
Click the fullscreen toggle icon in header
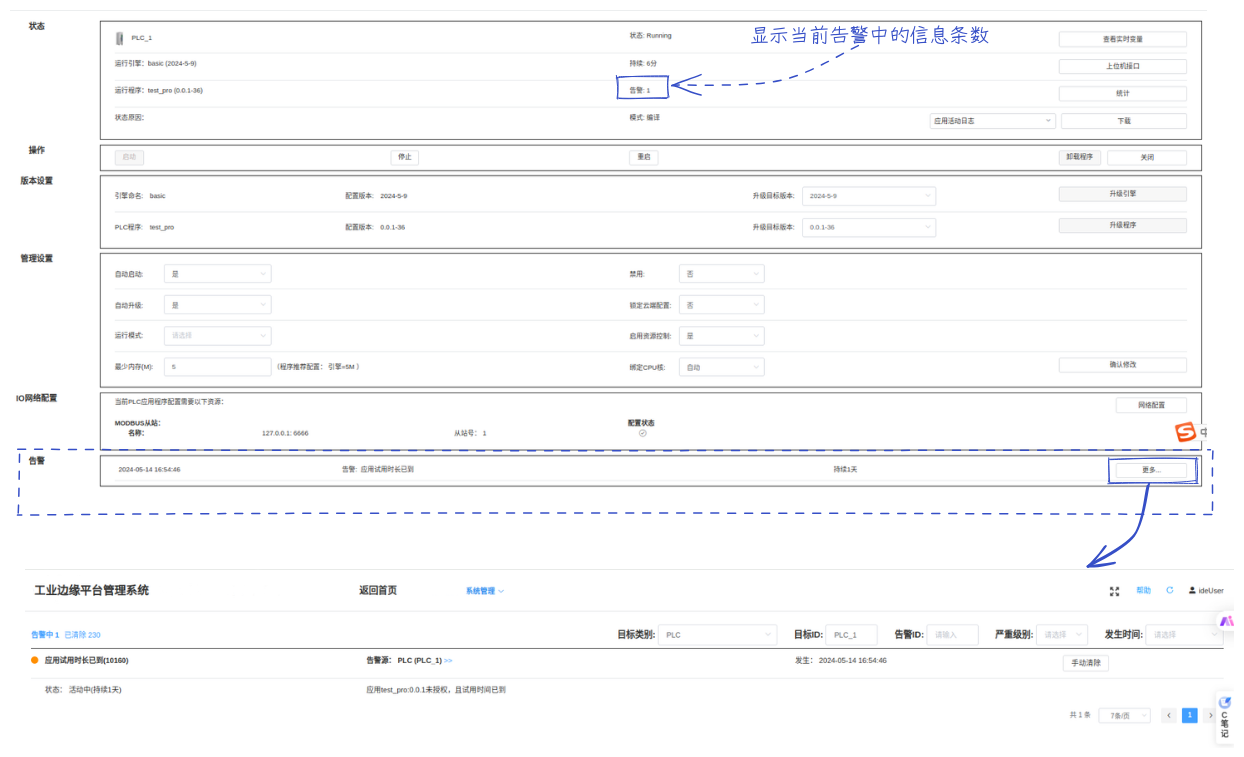tap(1114, 591)
